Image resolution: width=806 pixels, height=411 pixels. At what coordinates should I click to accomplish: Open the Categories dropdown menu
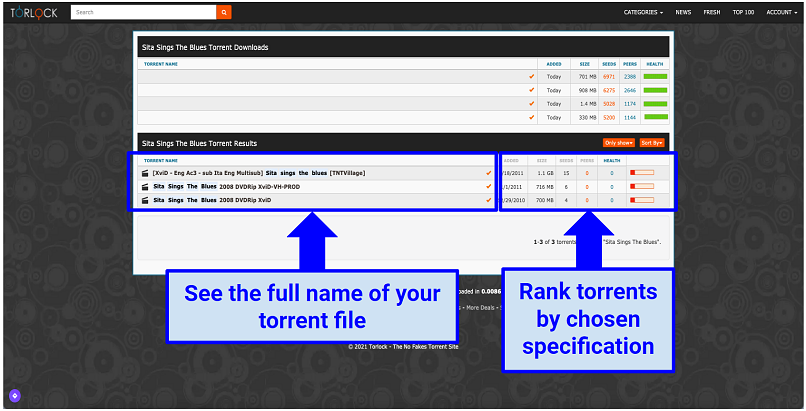pos(643,12)
